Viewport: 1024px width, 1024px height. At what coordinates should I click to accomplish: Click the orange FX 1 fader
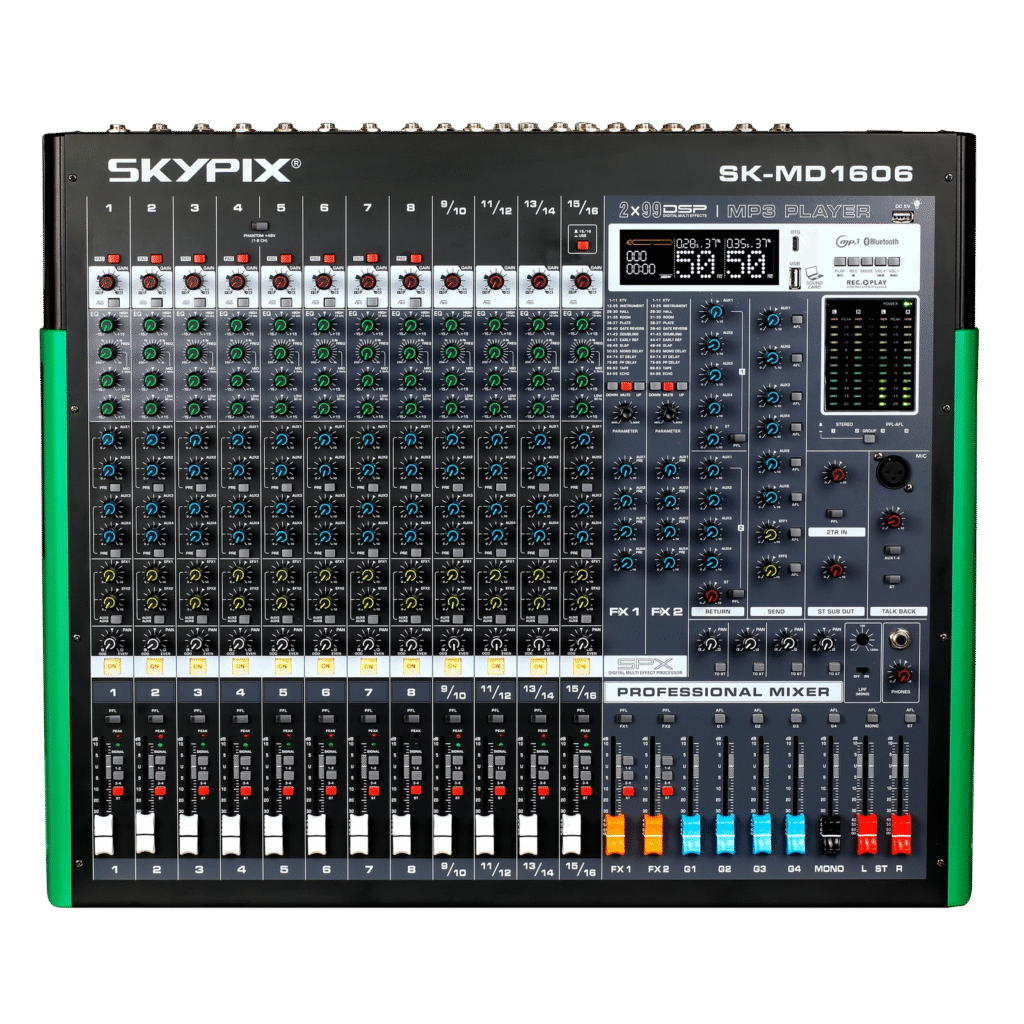(616, 835)
